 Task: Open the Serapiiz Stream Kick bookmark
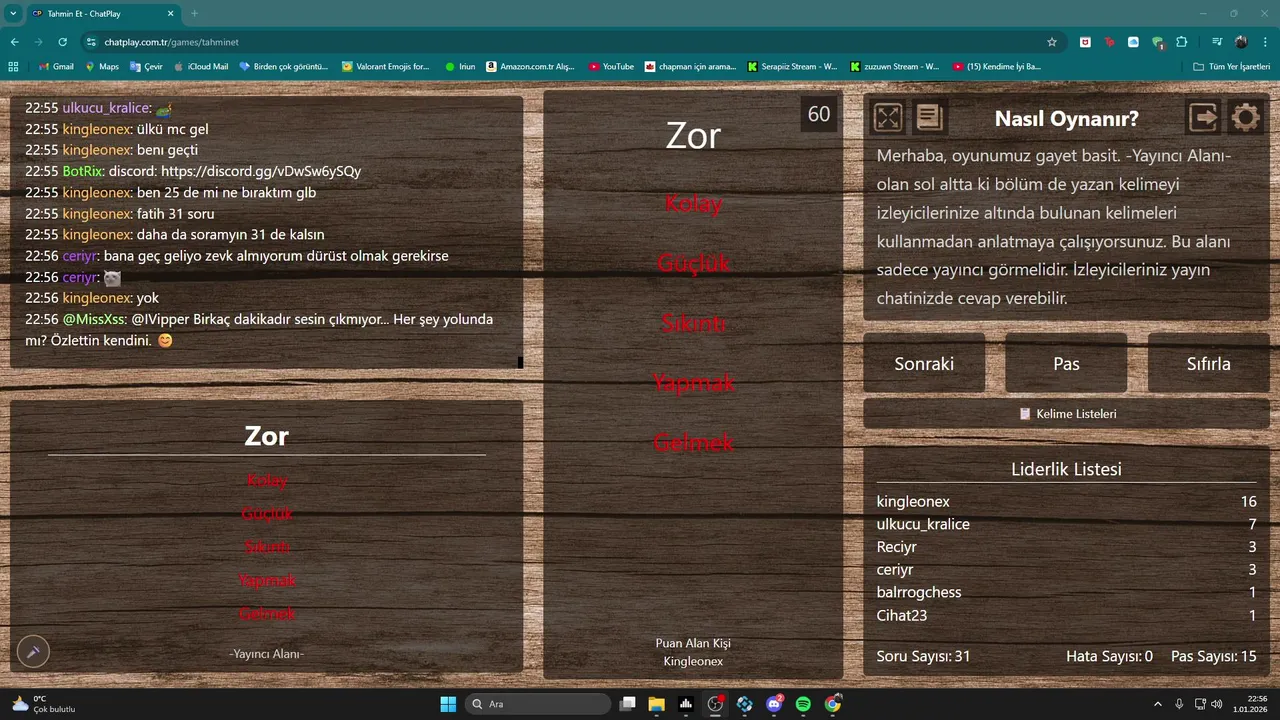(x=793, y=66)
